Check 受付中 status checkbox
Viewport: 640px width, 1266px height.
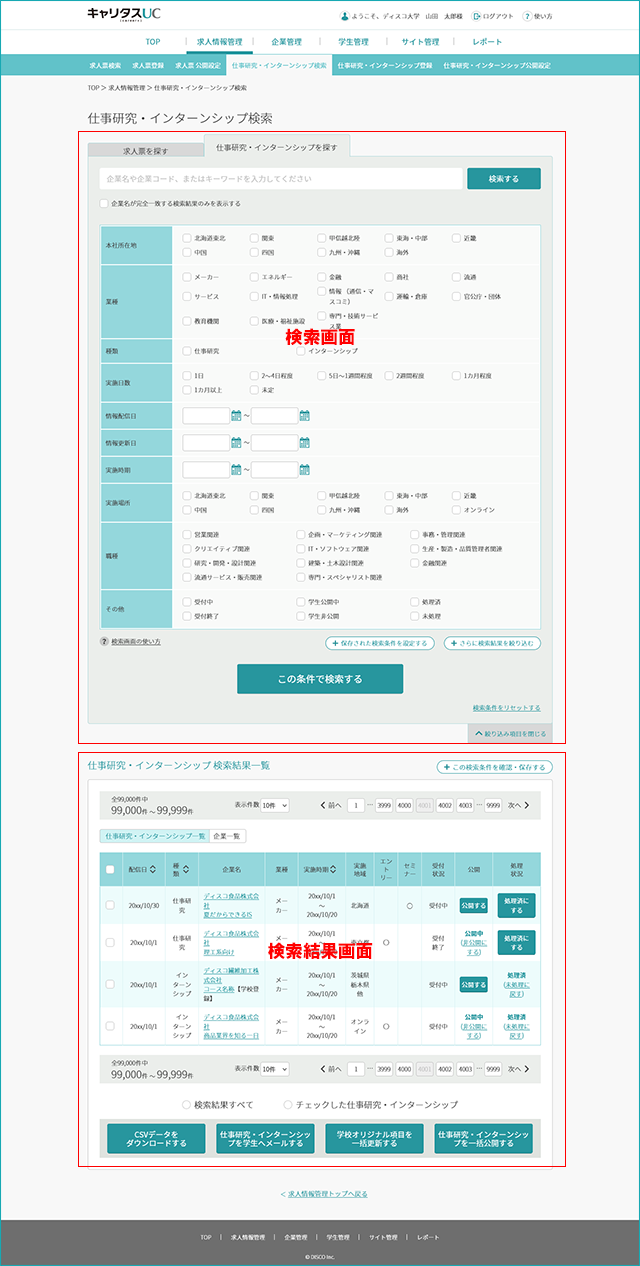pos(187,602)
